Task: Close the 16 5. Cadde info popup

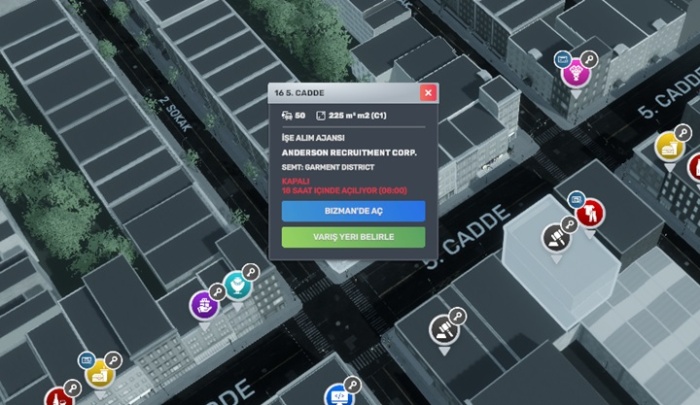Action: click(428, 93)
